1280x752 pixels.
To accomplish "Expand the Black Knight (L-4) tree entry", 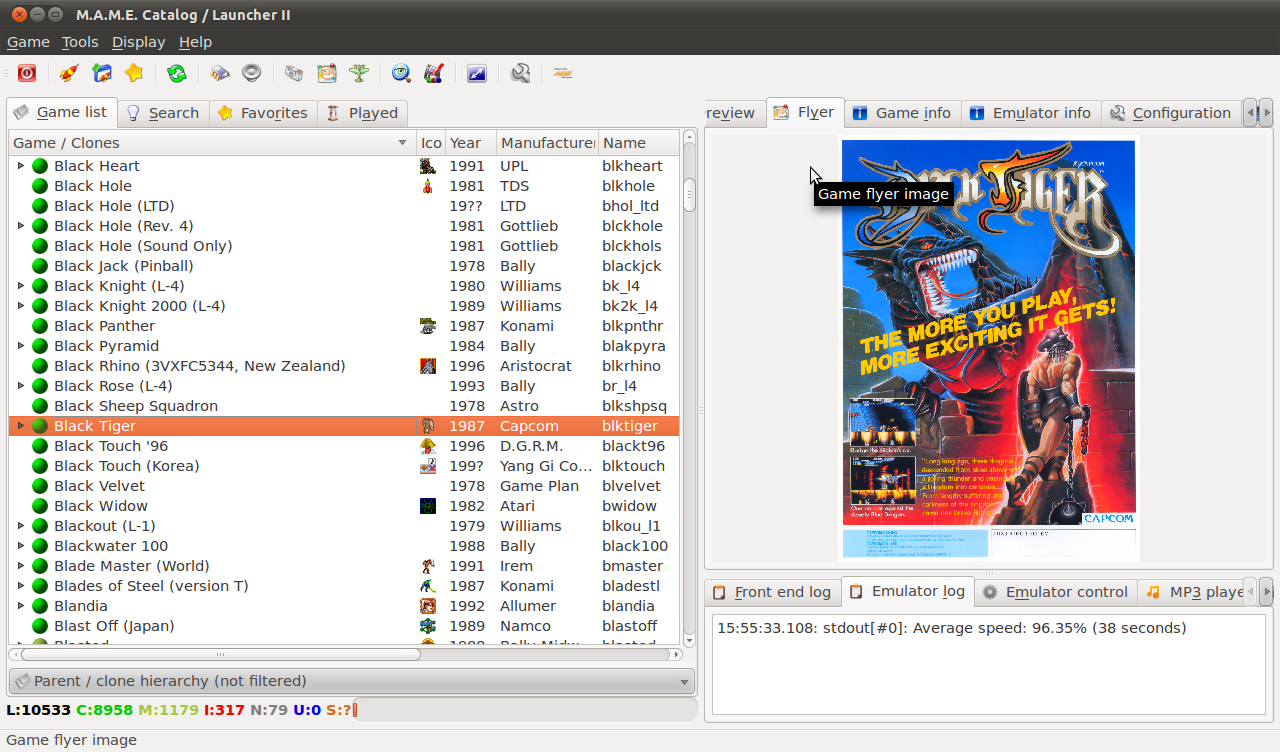I will pyautogui.click(x=20, y=286).
